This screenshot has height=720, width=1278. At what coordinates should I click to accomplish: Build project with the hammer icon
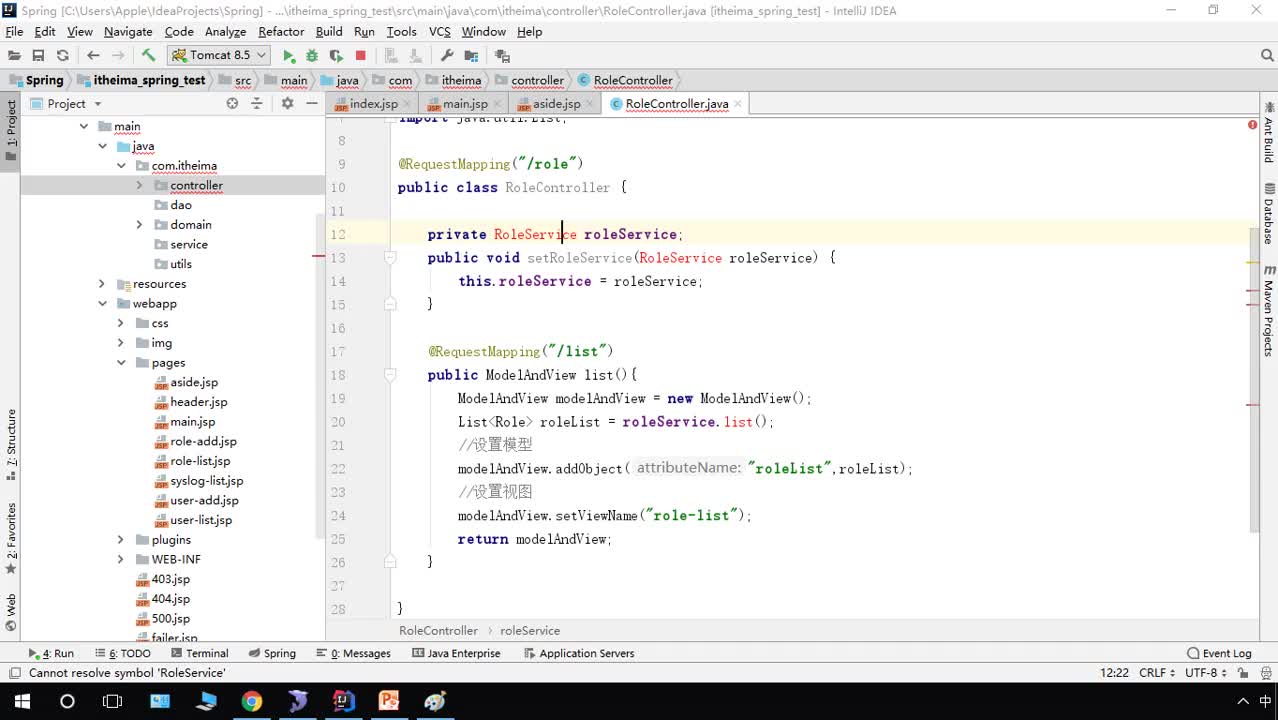coord(148,56)
